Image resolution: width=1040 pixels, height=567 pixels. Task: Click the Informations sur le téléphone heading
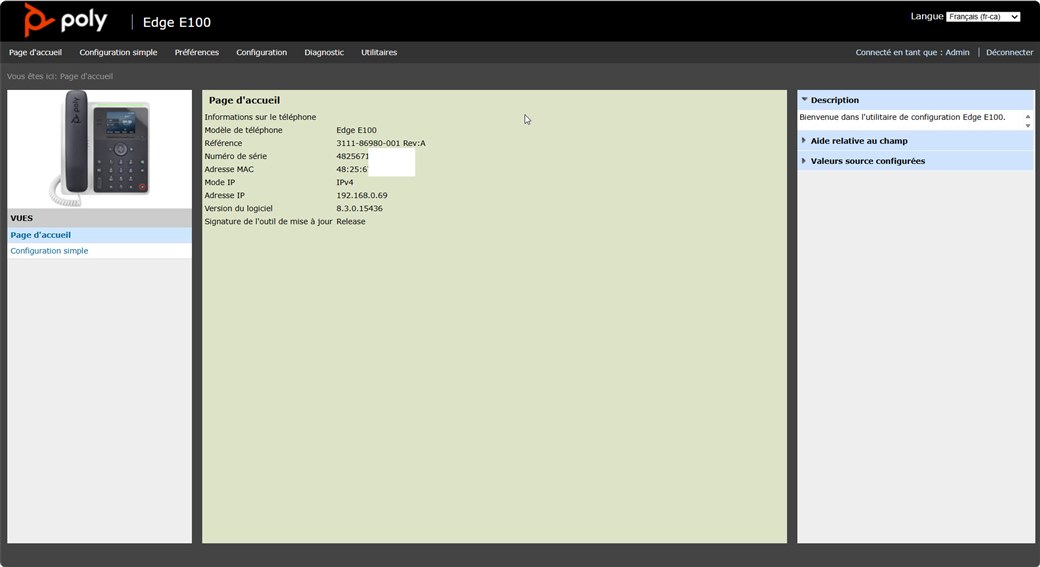pos(260,117)
